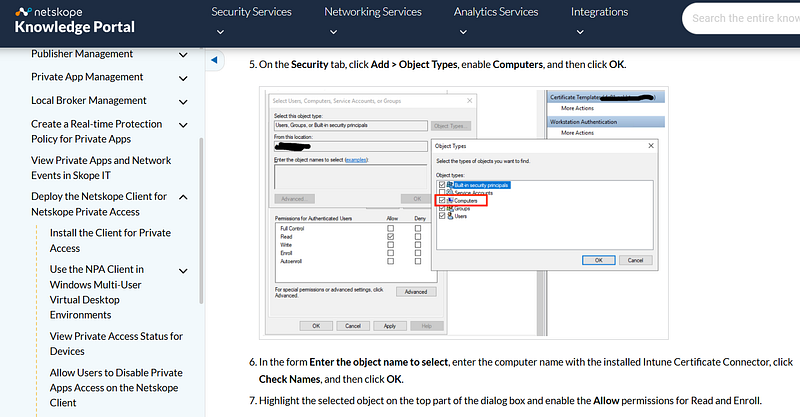Click the sidebar vertical scrollbar
Image resolution: width=800 pixels, height=417 pixels.
pyautogui.click(x=202, y=220)
